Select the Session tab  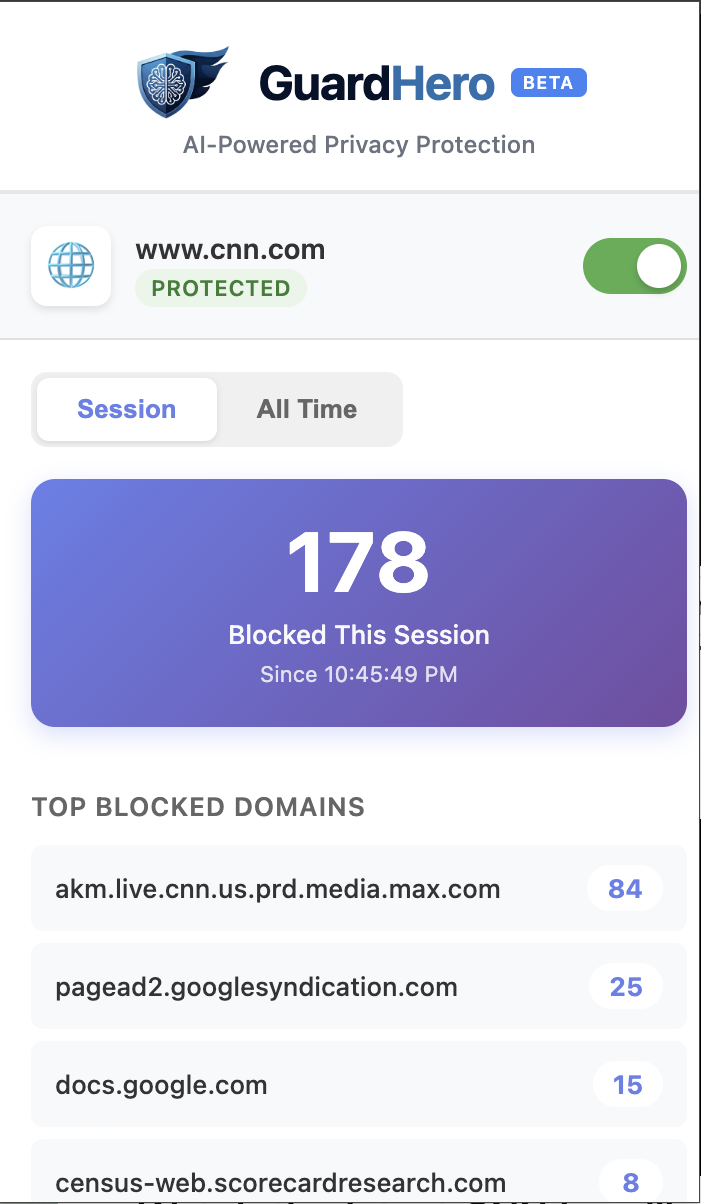click(x=126, y=409)
